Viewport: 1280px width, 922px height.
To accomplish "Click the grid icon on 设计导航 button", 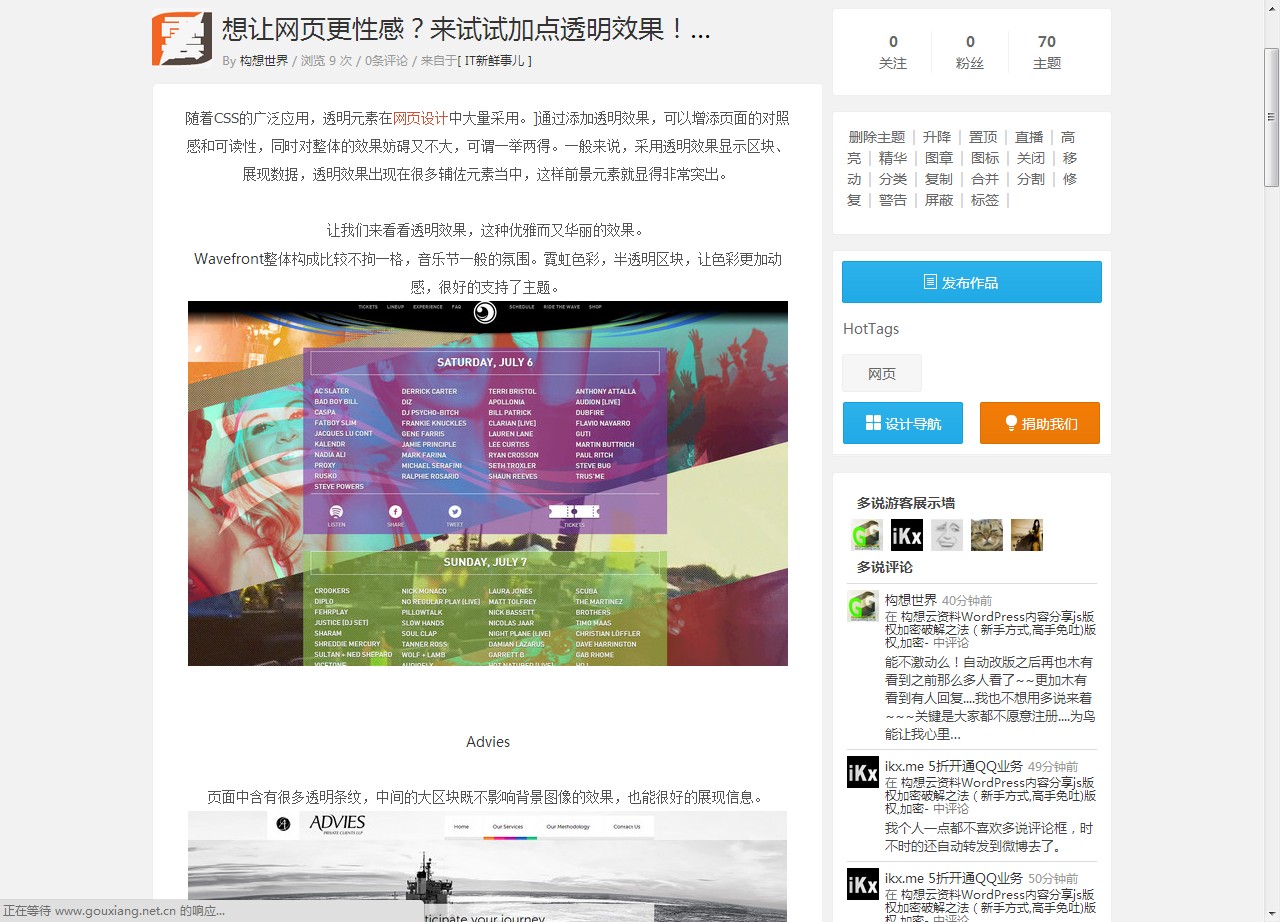I will pos(874,423).
